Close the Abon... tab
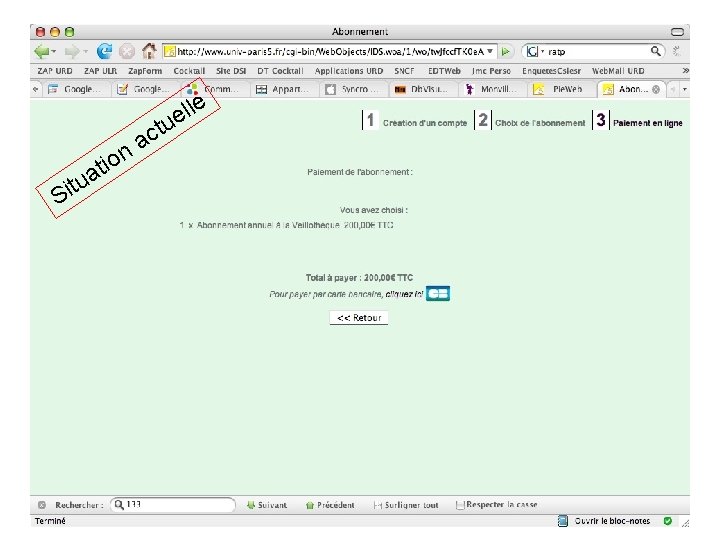This screenshot has height=540, width=720. click(x=656, y=89)
